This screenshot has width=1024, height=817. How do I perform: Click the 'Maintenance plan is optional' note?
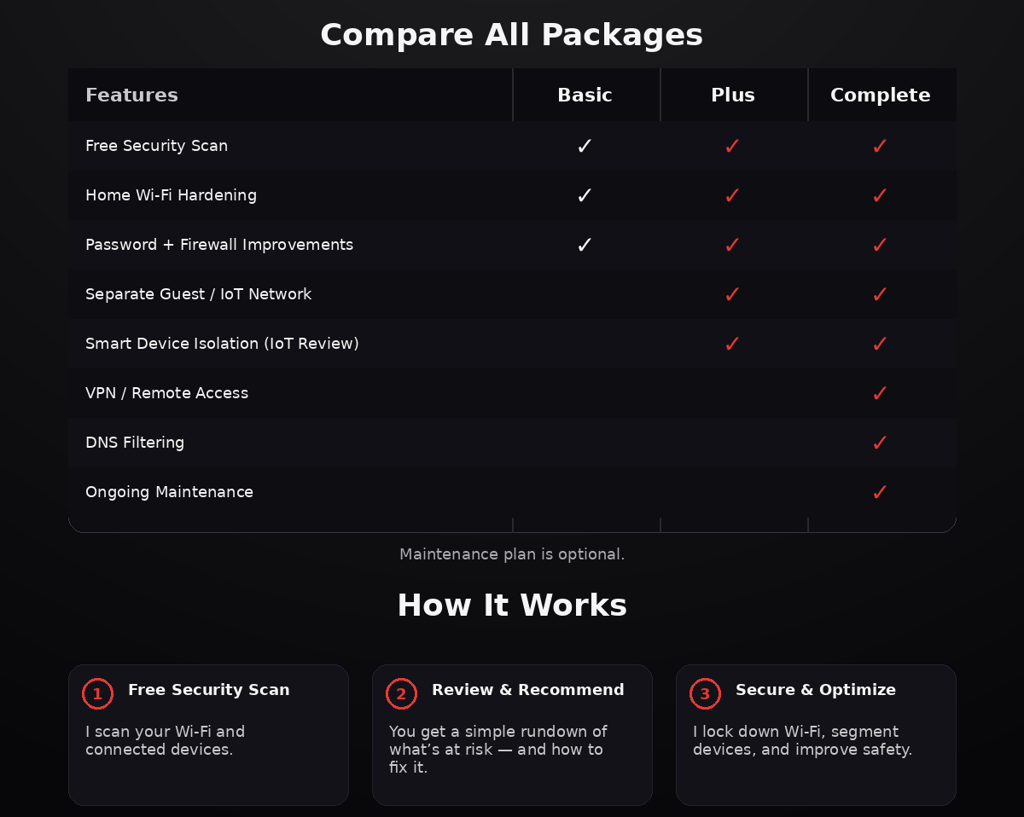coord(512,554)
